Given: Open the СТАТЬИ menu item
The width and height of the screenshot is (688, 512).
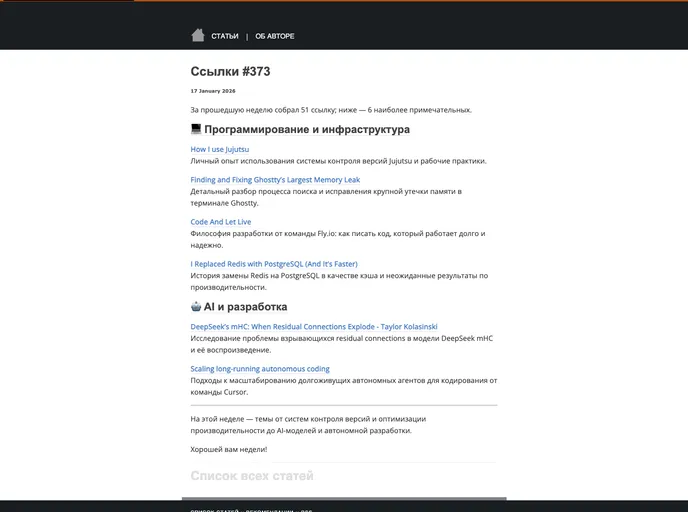Looking at the screenshot, I should 225,36.
